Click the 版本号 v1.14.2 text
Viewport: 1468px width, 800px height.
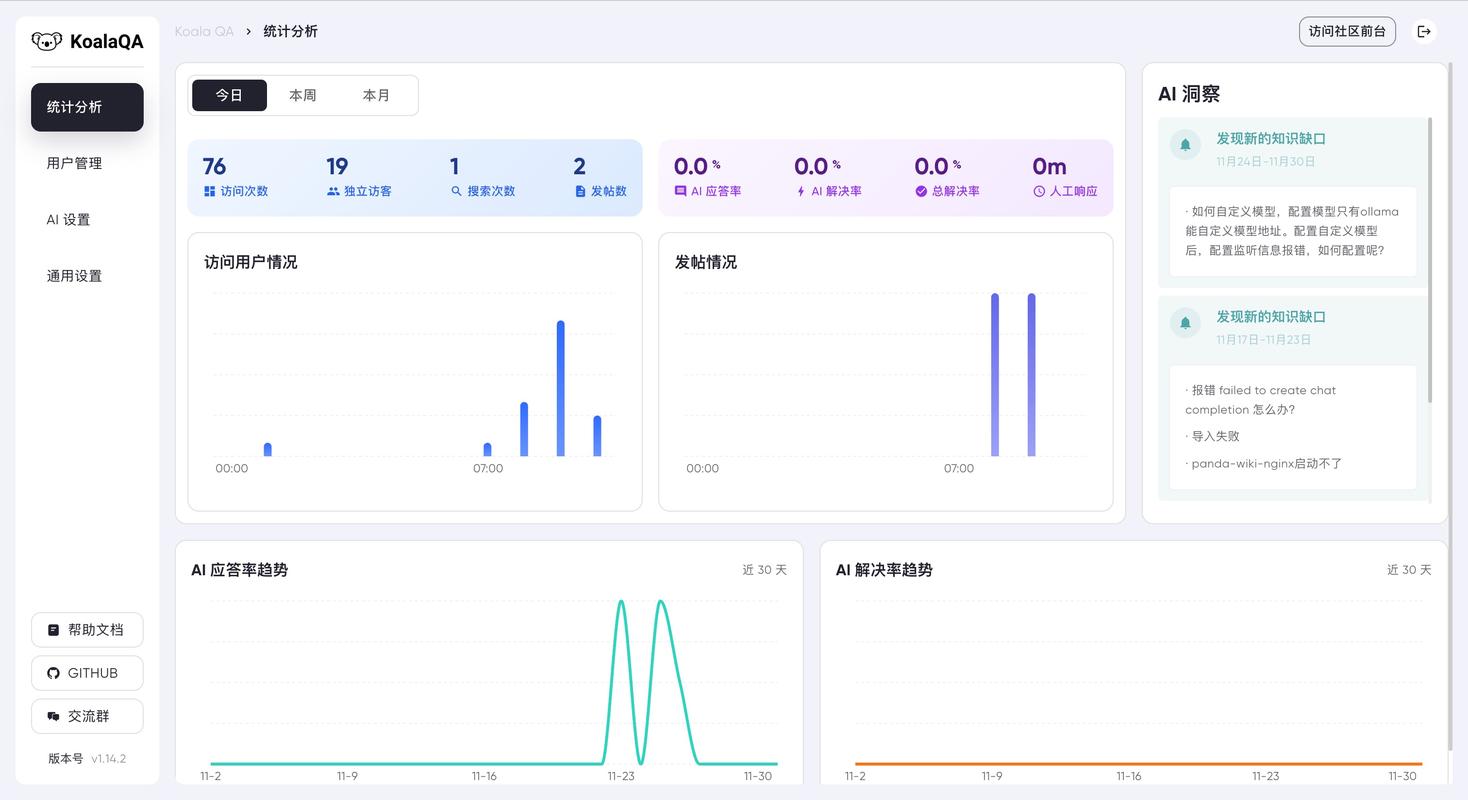(x=87, y=758)
